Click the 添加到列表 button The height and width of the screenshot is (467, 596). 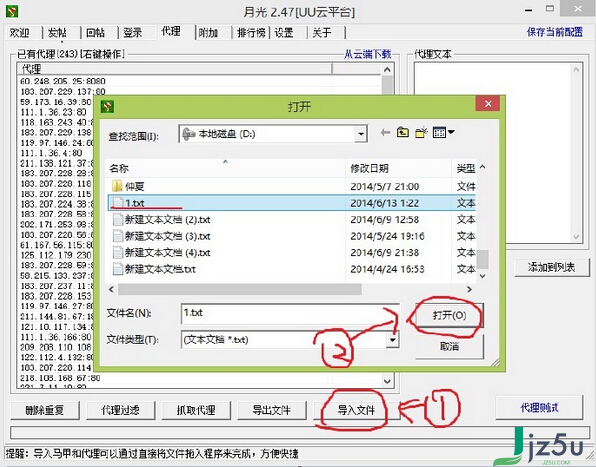point(552,268)
